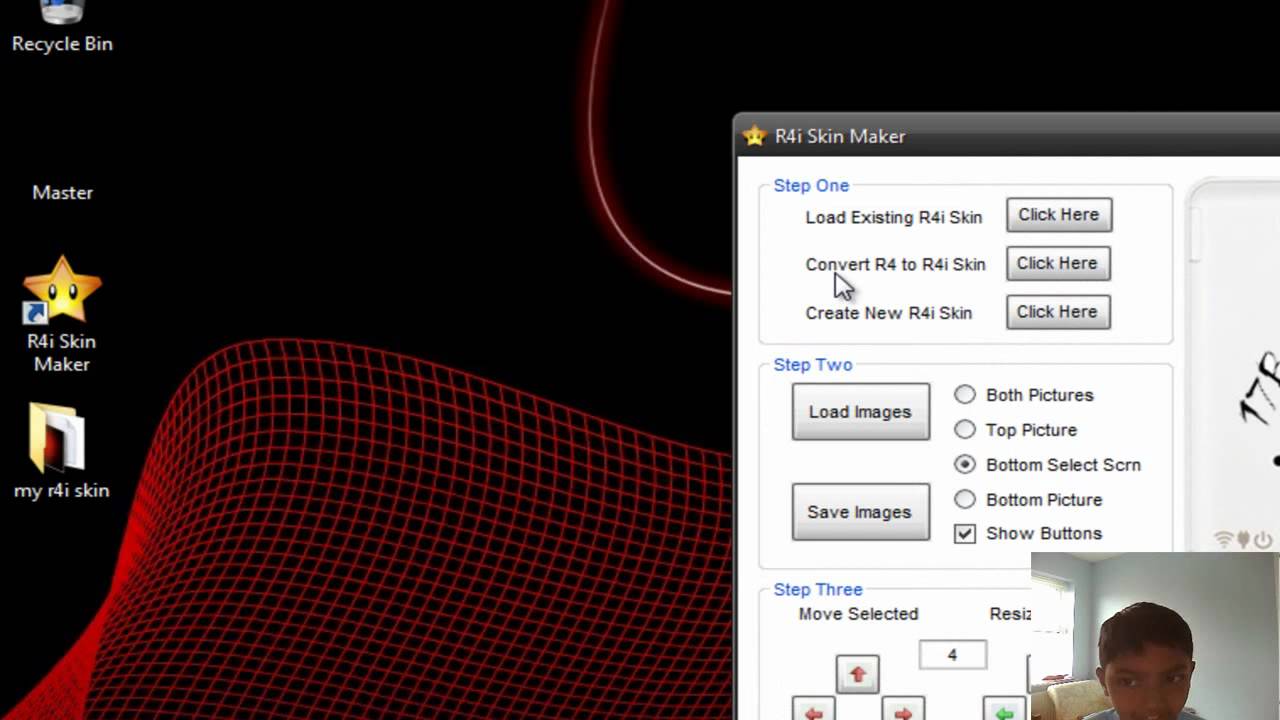Click the Create New R4i Skin label

(x=889, y=313)
